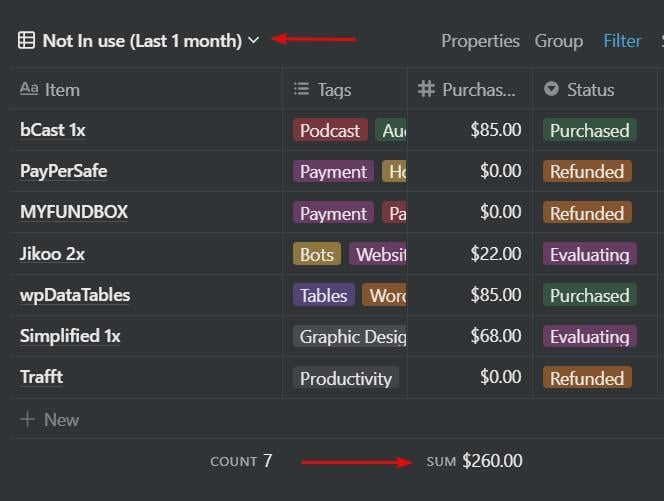
Task: Click the list icon in the Tags header
Action: (301, 90)
